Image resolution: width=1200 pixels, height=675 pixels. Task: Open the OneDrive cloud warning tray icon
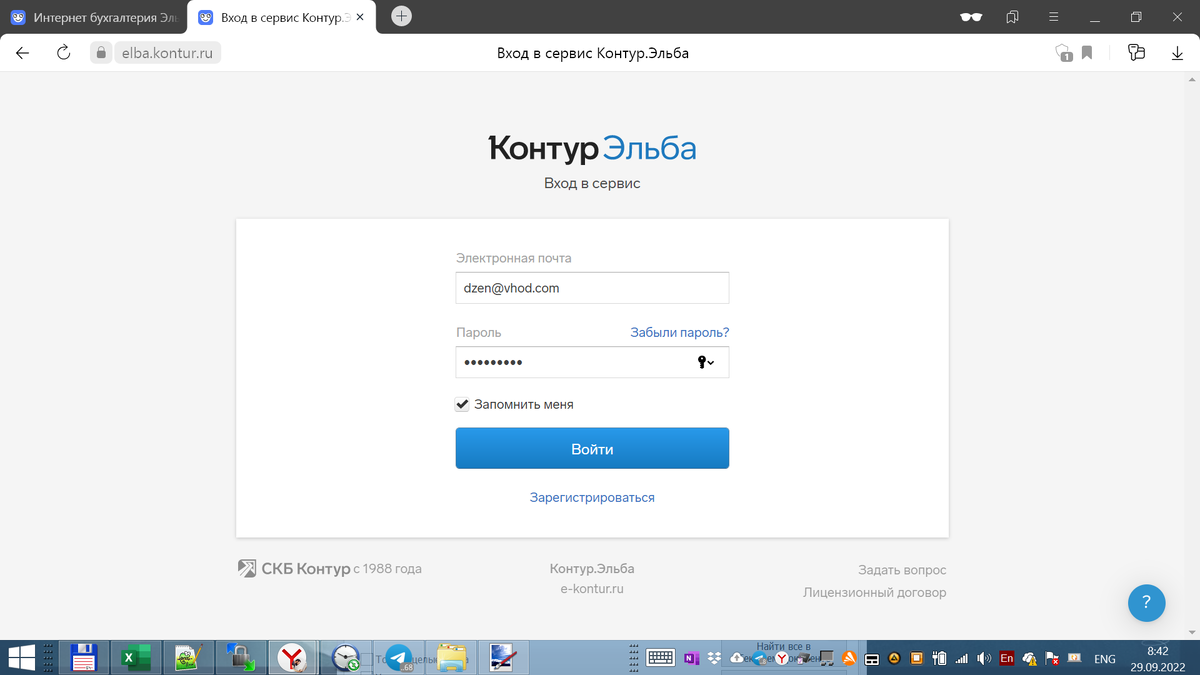[1030, 658]
